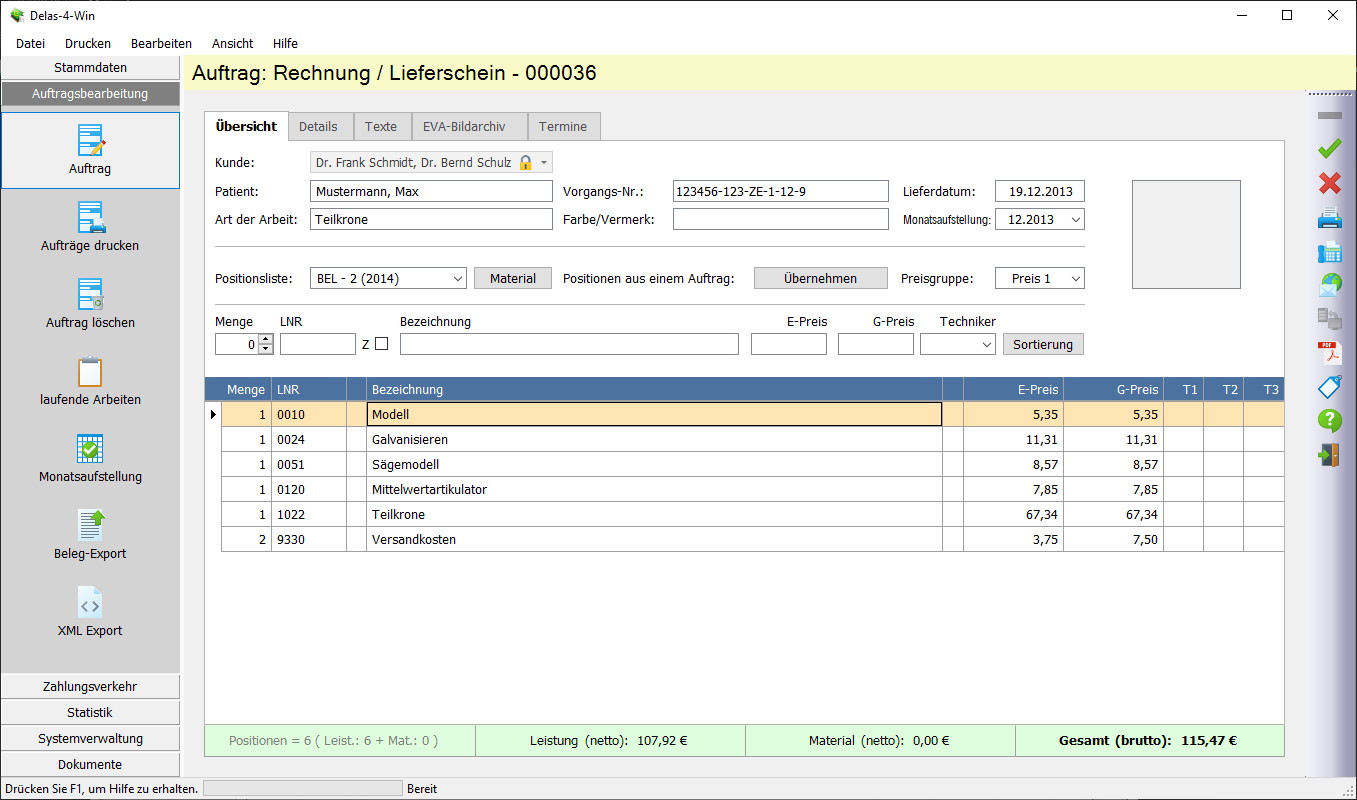Click the exit door icon
The width and height of the screenshot is (1357, 800).
(x=1329, y=455)
